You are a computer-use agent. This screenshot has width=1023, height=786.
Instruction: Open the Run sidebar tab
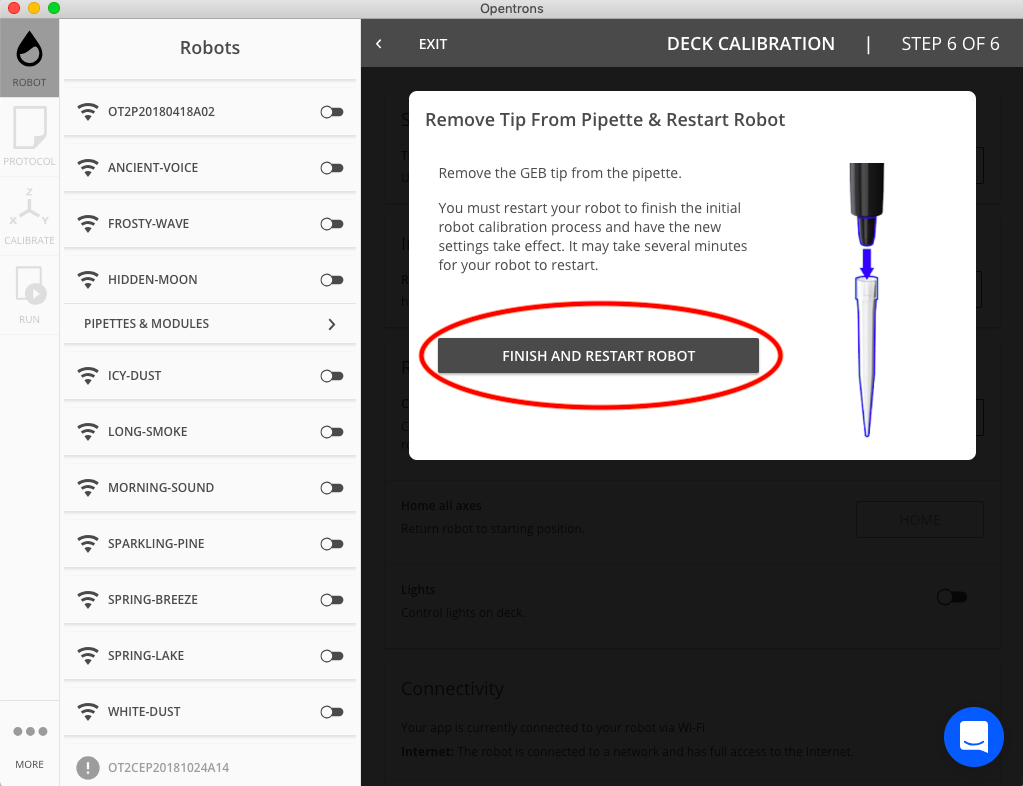pyautogui.click(x=29, y=295)
